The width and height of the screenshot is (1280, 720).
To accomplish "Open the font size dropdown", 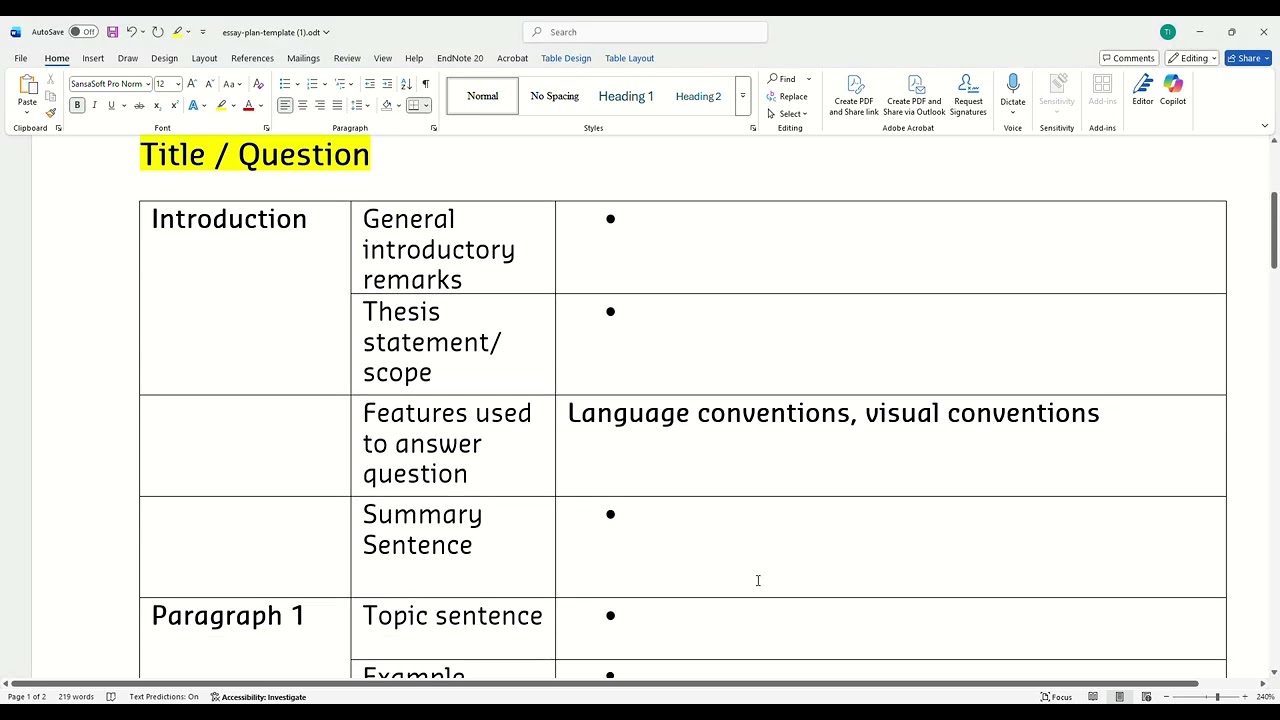I will point(178,84).
